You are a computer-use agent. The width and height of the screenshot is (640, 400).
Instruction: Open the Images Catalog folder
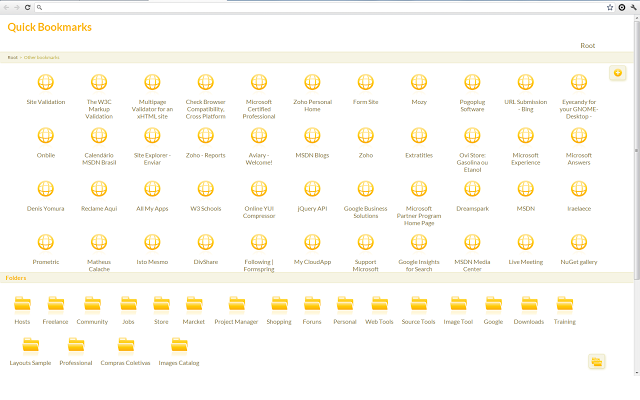(x=179, y=351)
